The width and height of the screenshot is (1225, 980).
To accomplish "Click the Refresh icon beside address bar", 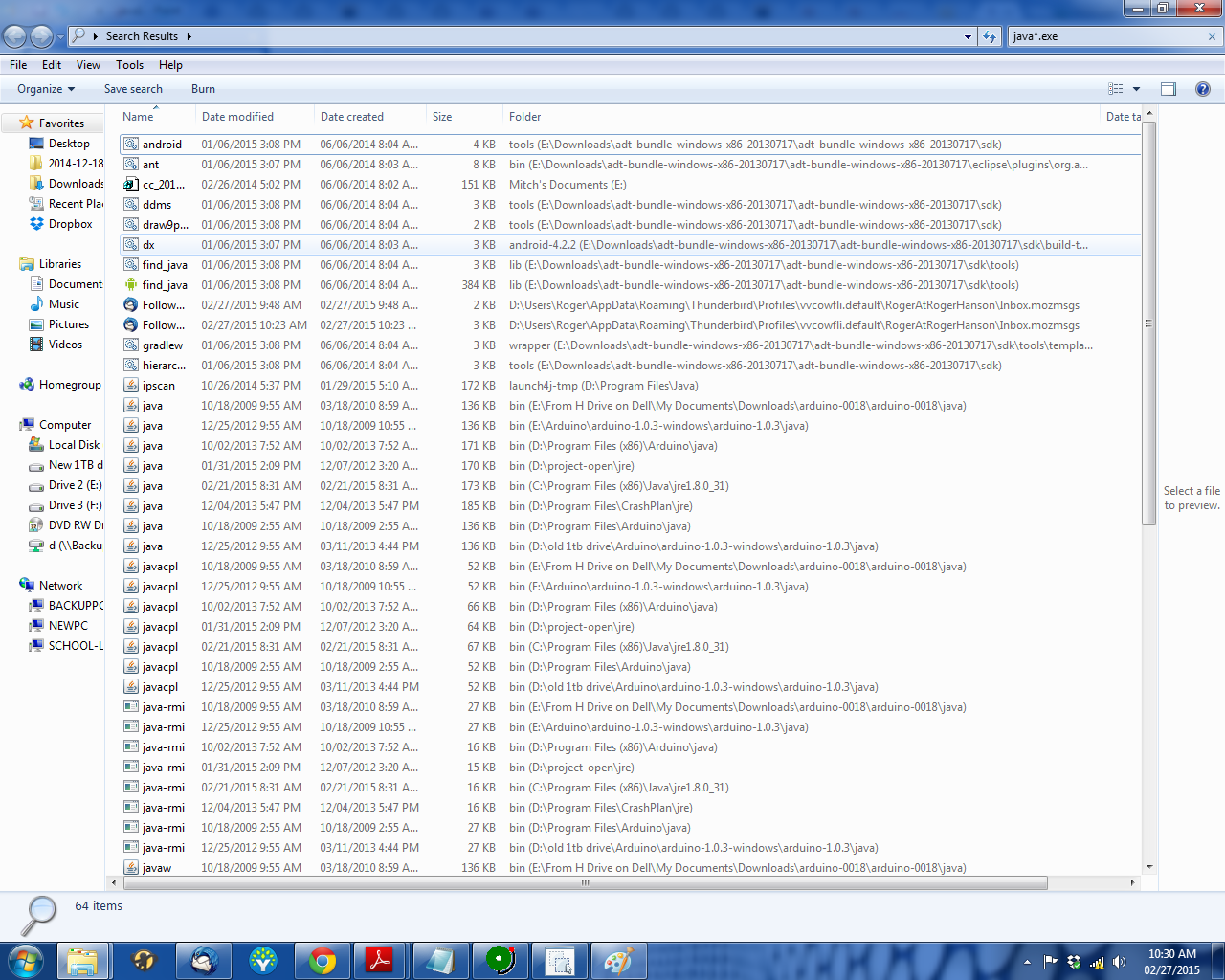I will pyautogui.click(x=990, y=36).
